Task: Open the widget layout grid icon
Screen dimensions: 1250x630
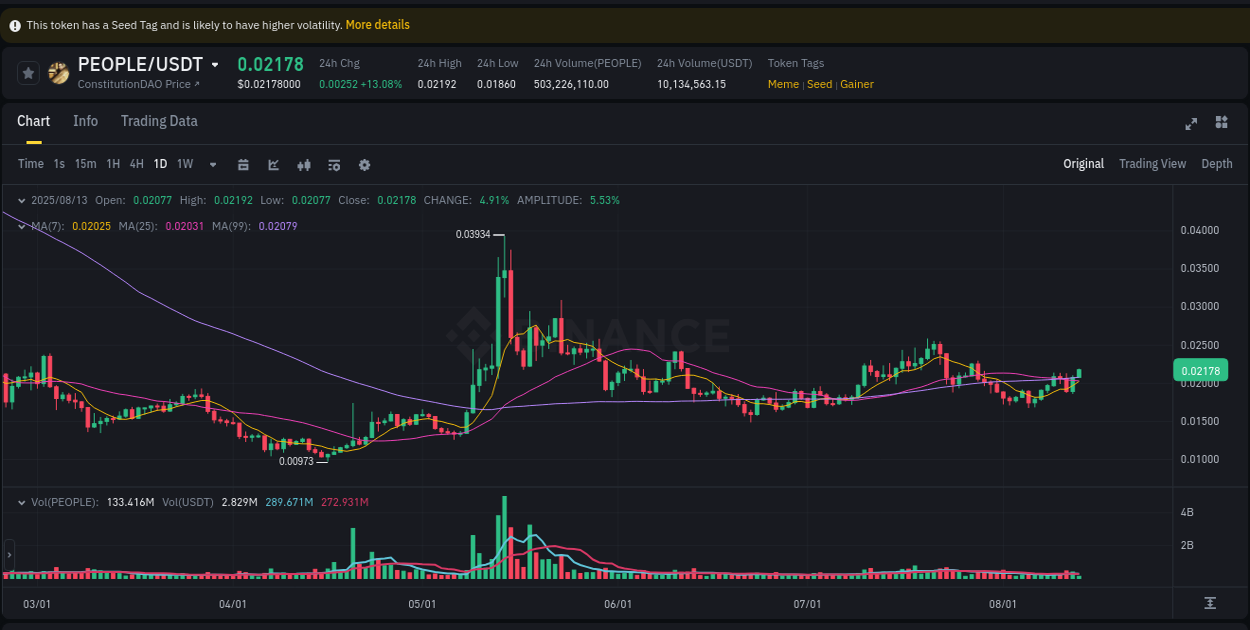Action: click(1221, 122)
